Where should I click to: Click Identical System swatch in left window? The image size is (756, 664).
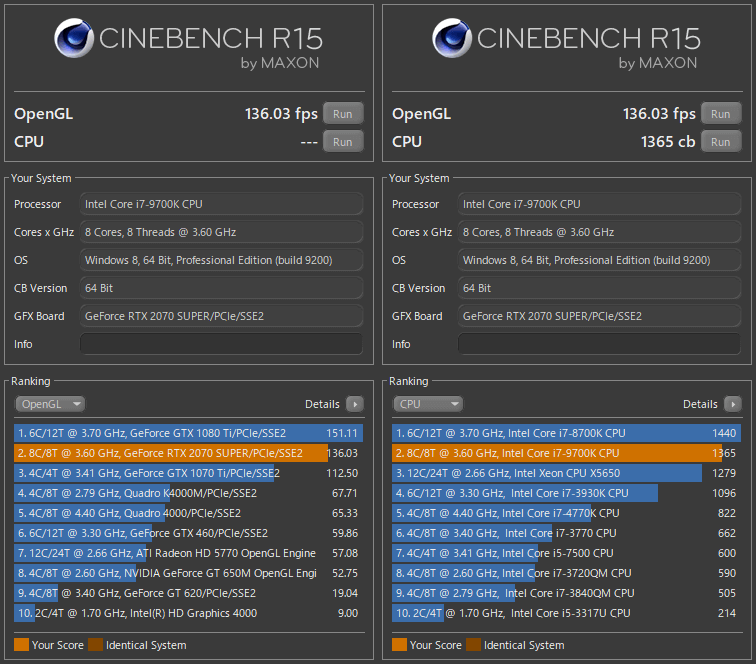95,645
